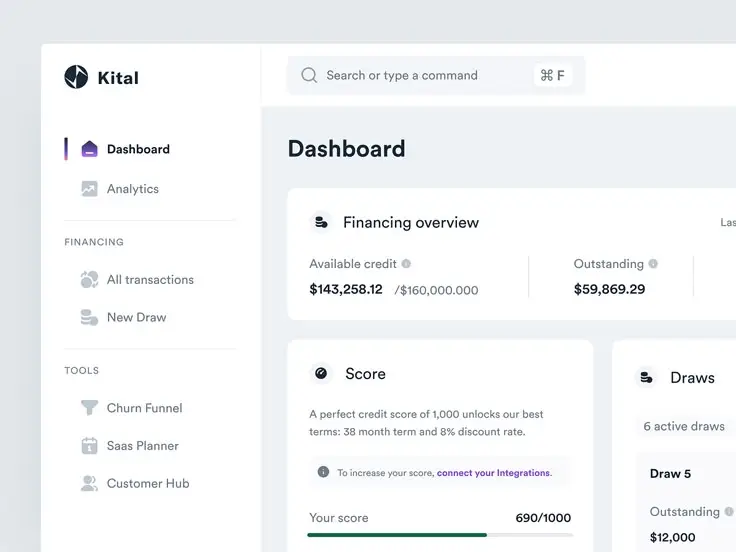Focus the Search or type a command field
Screen dimensions: 736x552
pyautogui.click(x=436, y=75)
